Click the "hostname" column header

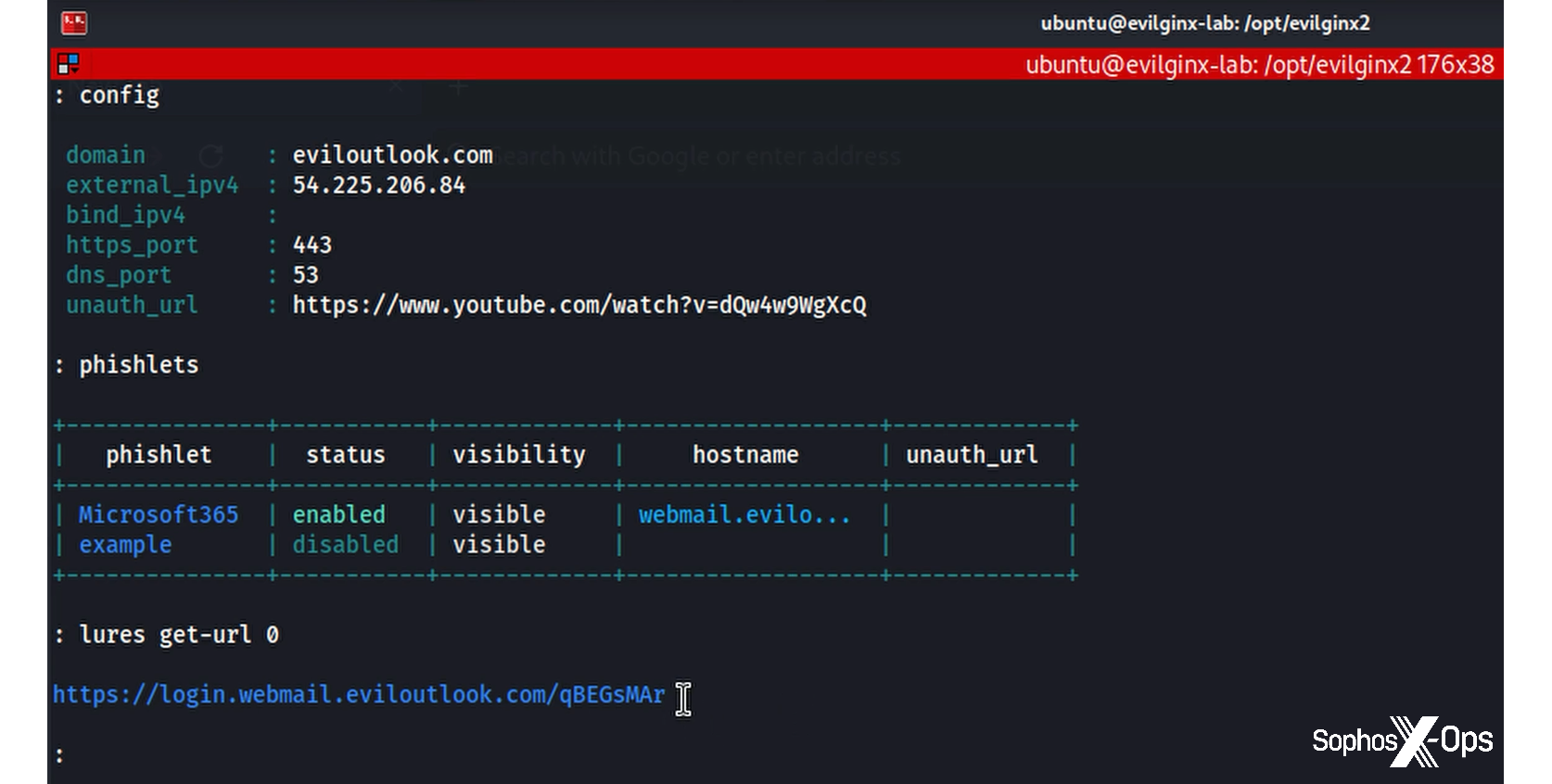(x=745, y=455)
